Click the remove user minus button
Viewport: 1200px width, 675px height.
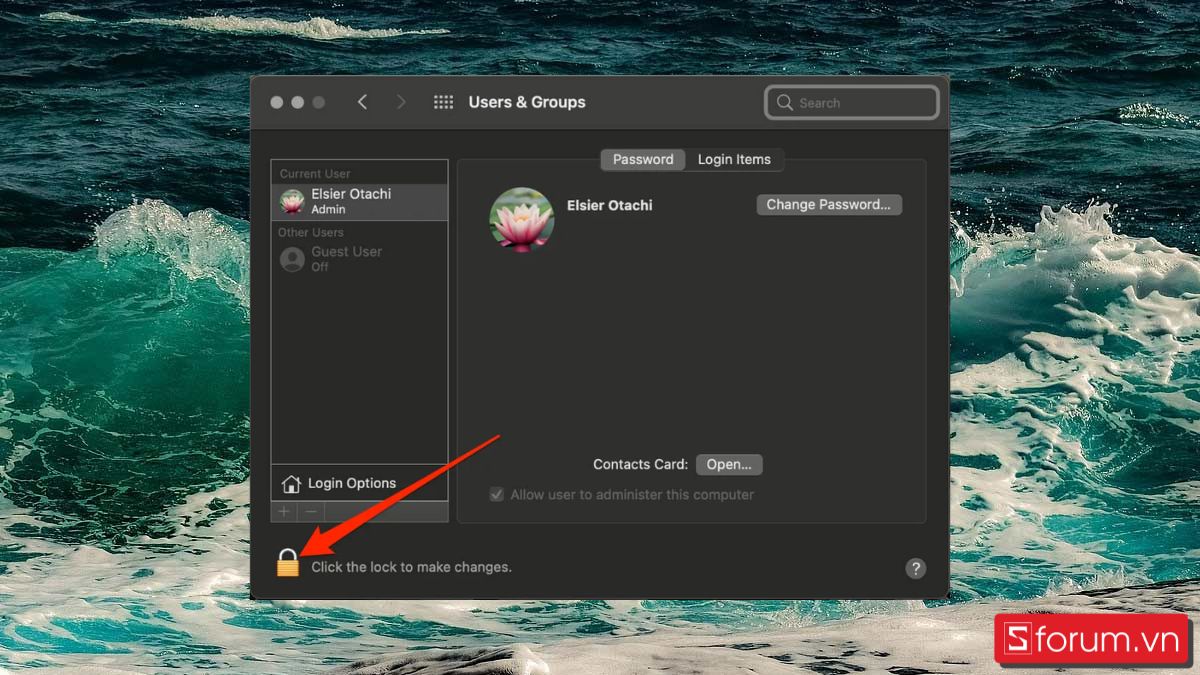coord(311,511)
